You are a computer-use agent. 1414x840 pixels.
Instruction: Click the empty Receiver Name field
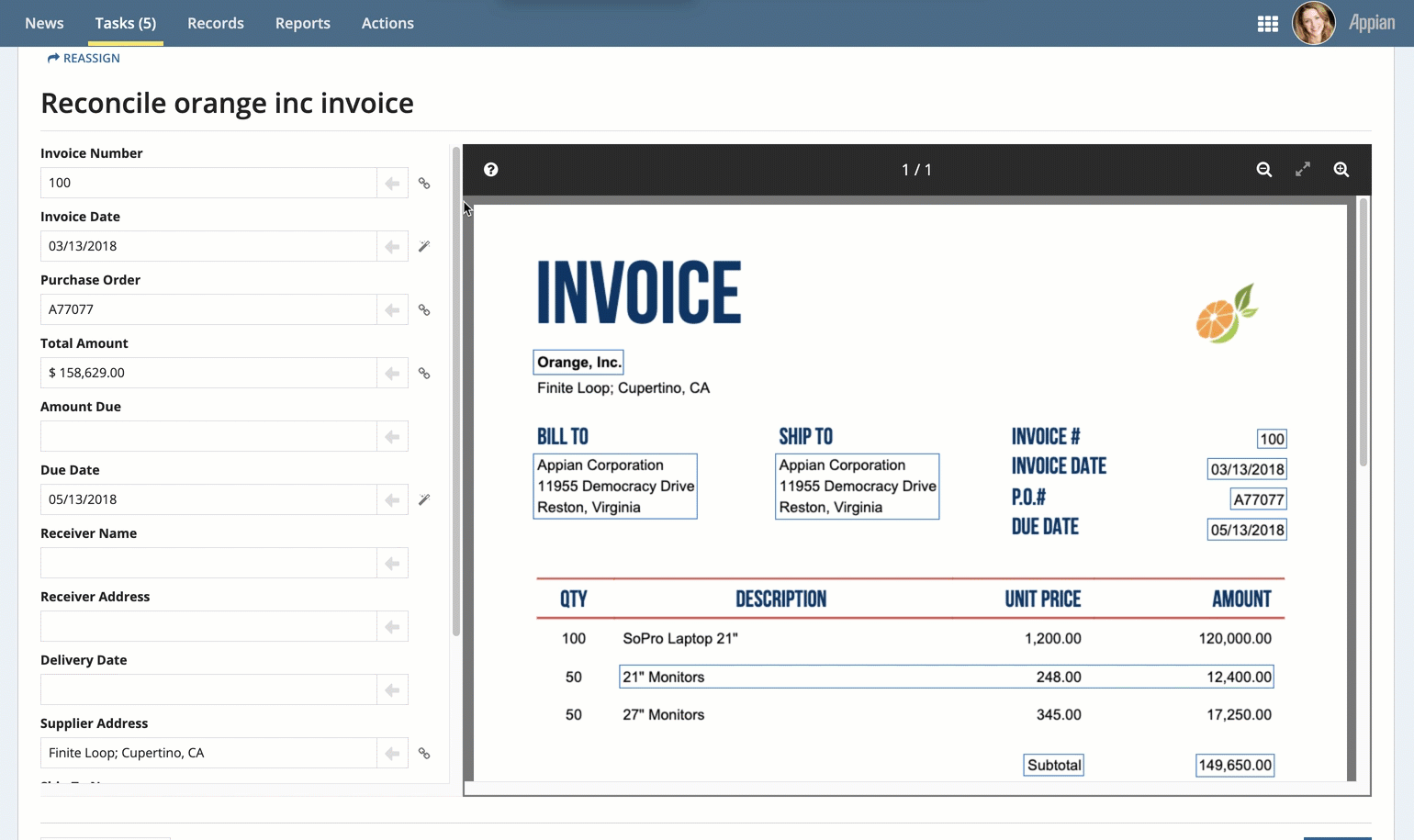tap(208, 563)
